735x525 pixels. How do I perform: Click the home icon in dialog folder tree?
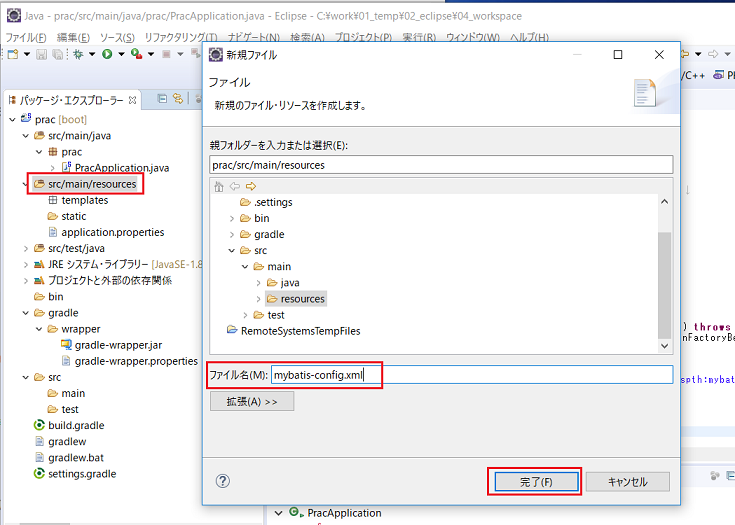tap(219, 187)
